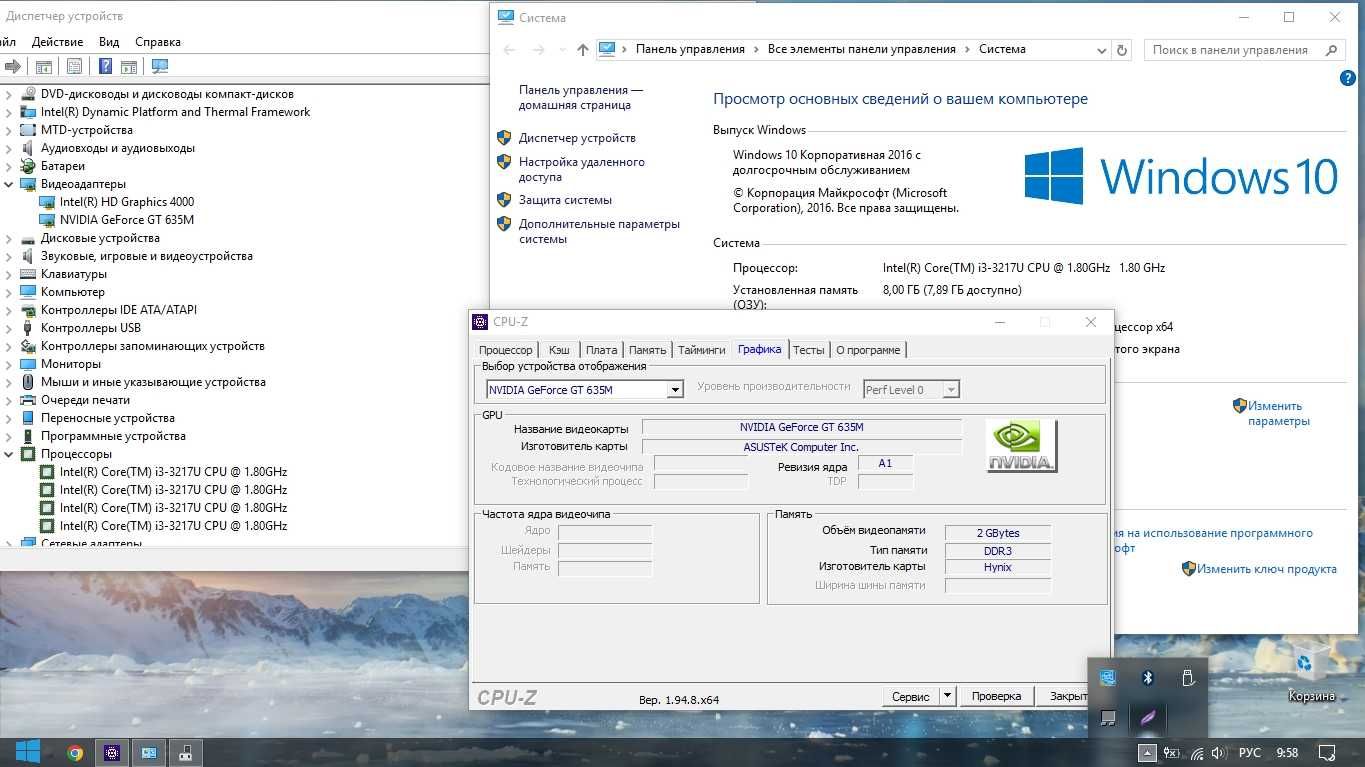Click the safely remove USB hardware tray icon

[1188, 677]
